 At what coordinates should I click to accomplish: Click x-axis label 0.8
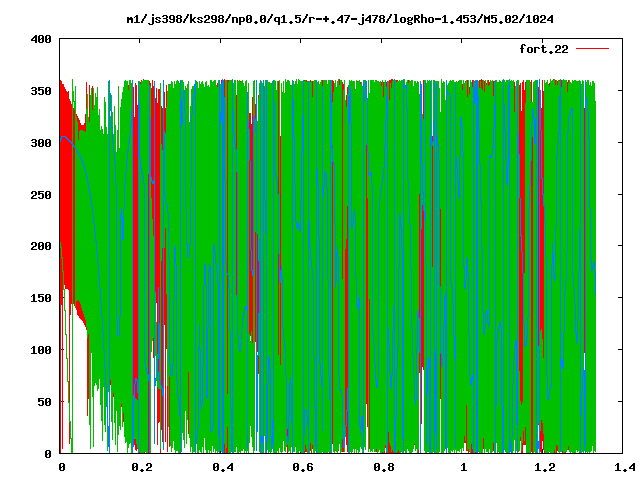click(x=384, y=467)
